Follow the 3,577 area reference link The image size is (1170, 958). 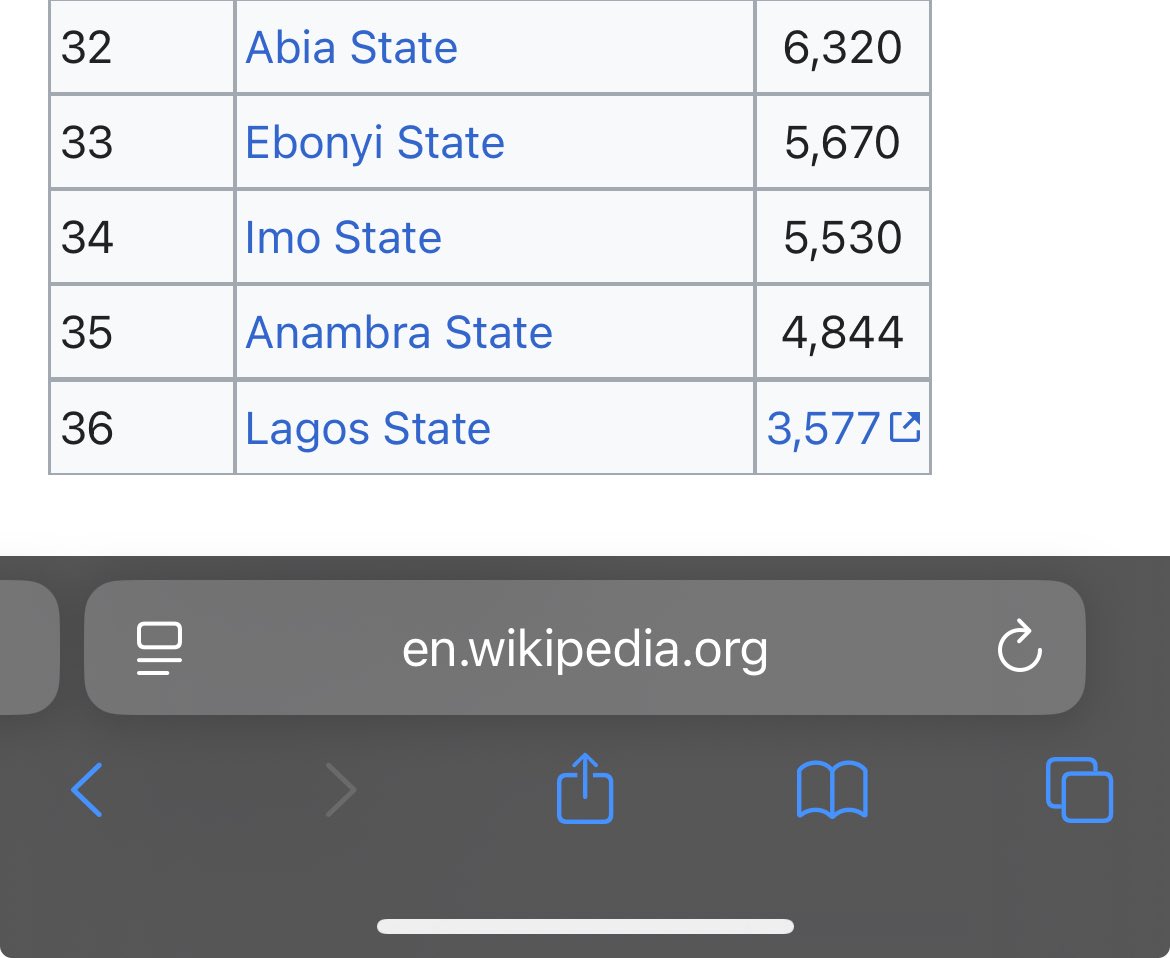[824, 429]
